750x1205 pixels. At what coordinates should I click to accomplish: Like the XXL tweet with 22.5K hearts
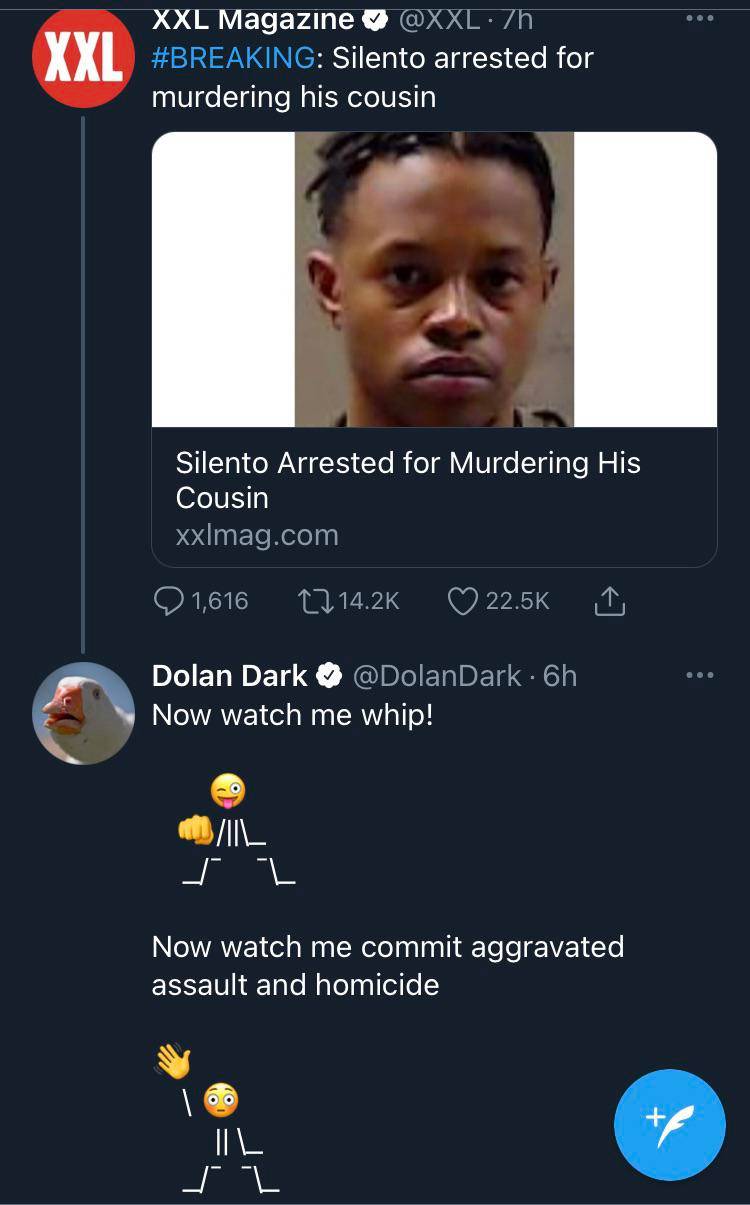462,600
